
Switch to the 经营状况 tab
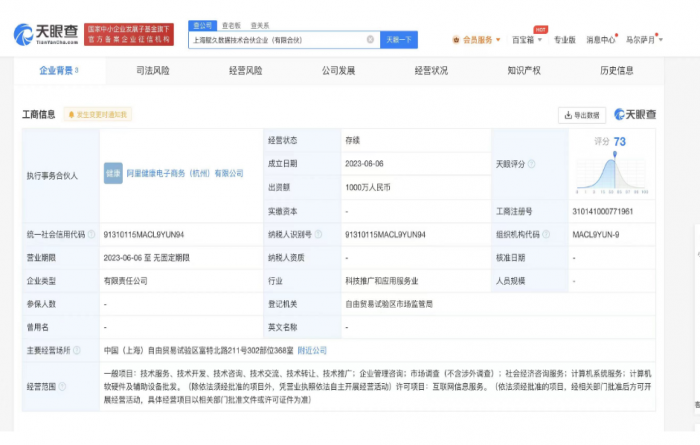[431, 71]
